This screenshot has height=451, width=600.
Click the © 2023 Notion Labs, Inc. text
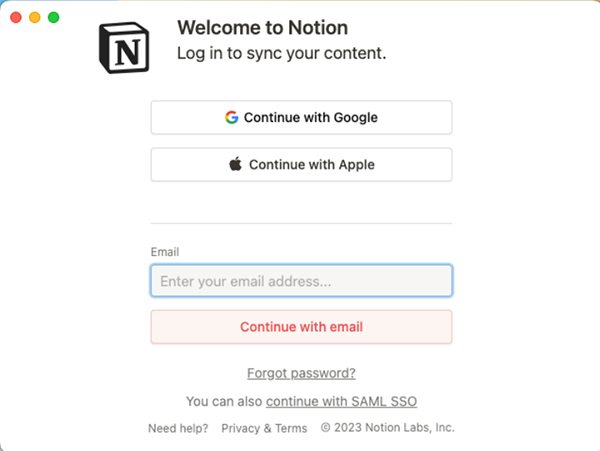387,428
